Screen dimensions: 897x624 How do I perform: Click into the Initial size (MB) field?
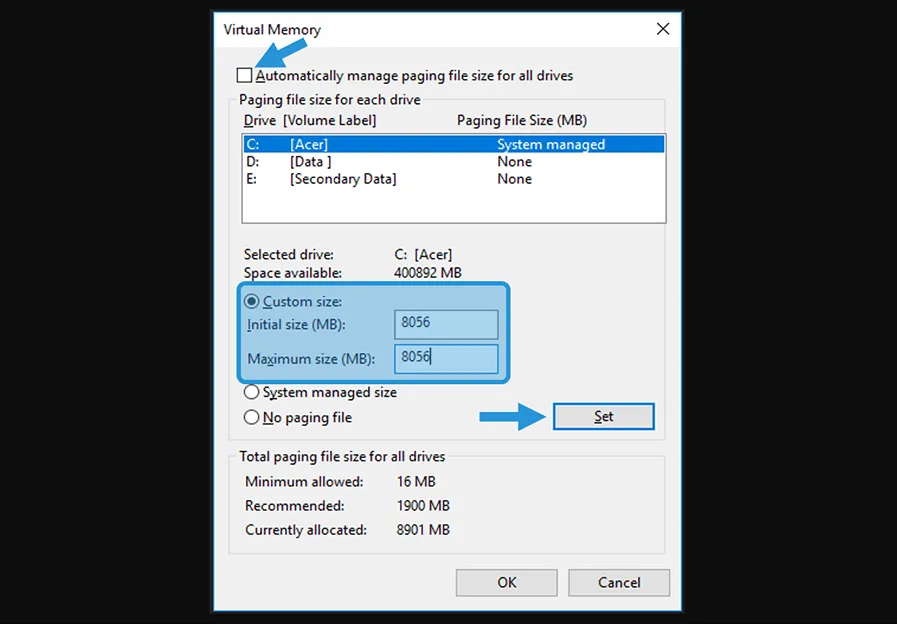coord(446,324)
